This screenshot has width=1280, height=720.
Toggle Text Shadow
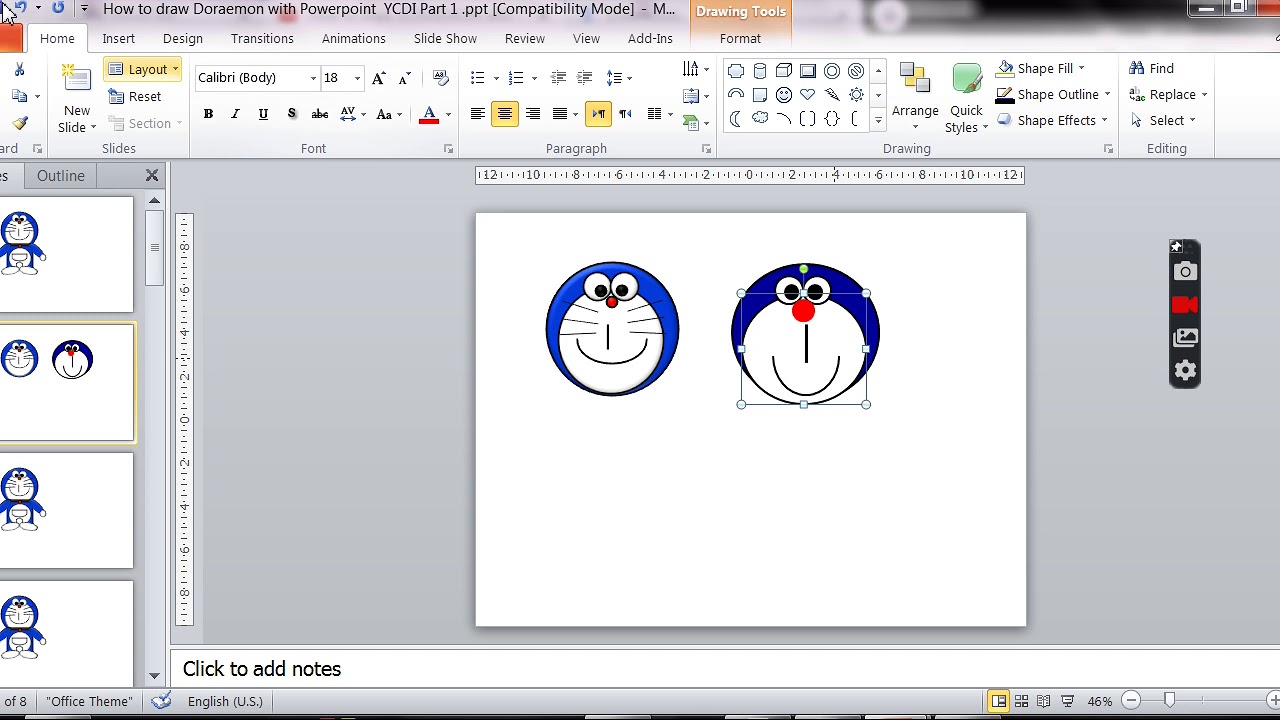[291, 114]
